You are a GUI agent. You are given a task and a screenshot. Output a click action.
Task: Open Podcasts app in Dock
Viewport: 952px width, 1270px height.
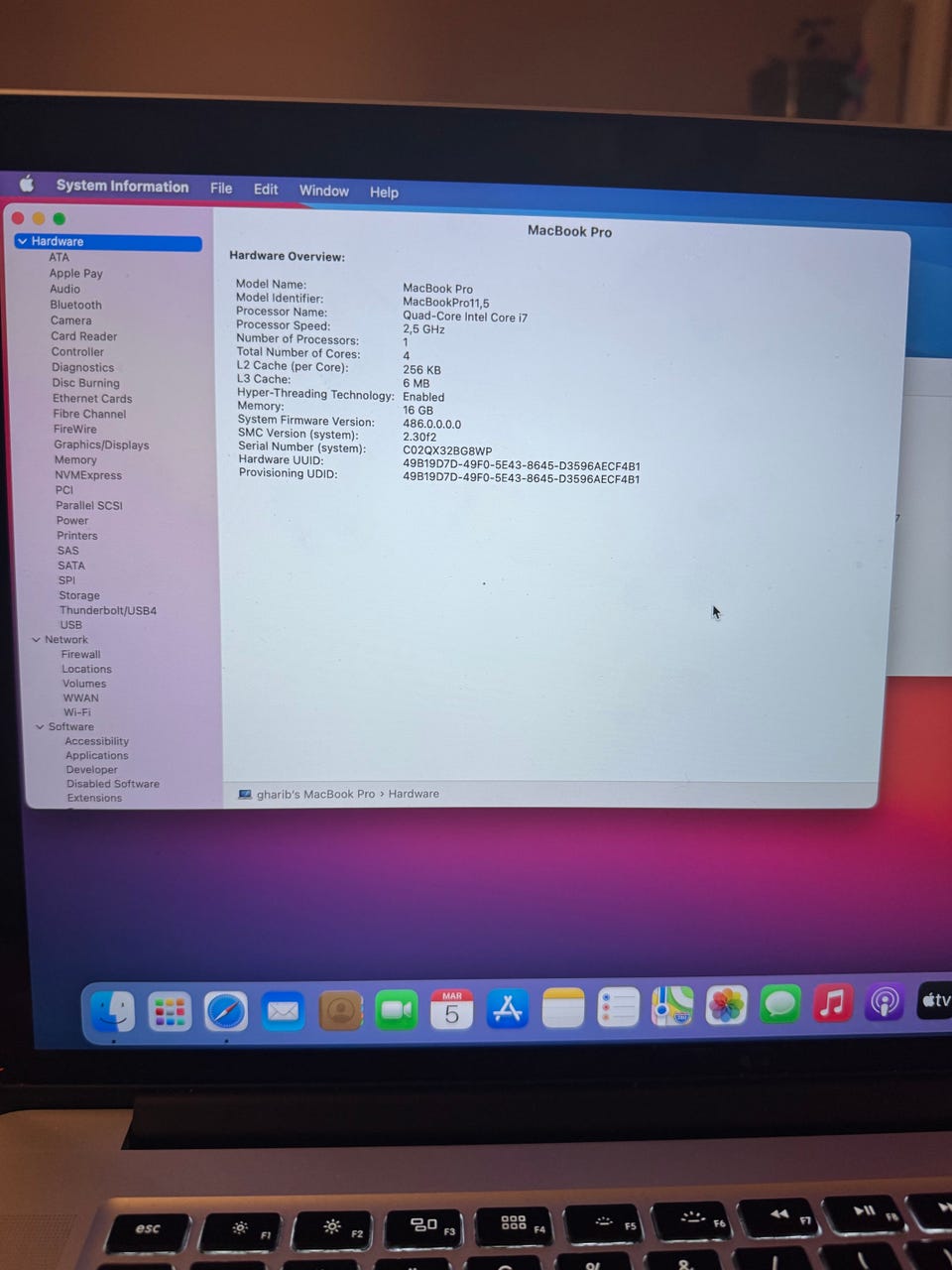click(885, 1002)
